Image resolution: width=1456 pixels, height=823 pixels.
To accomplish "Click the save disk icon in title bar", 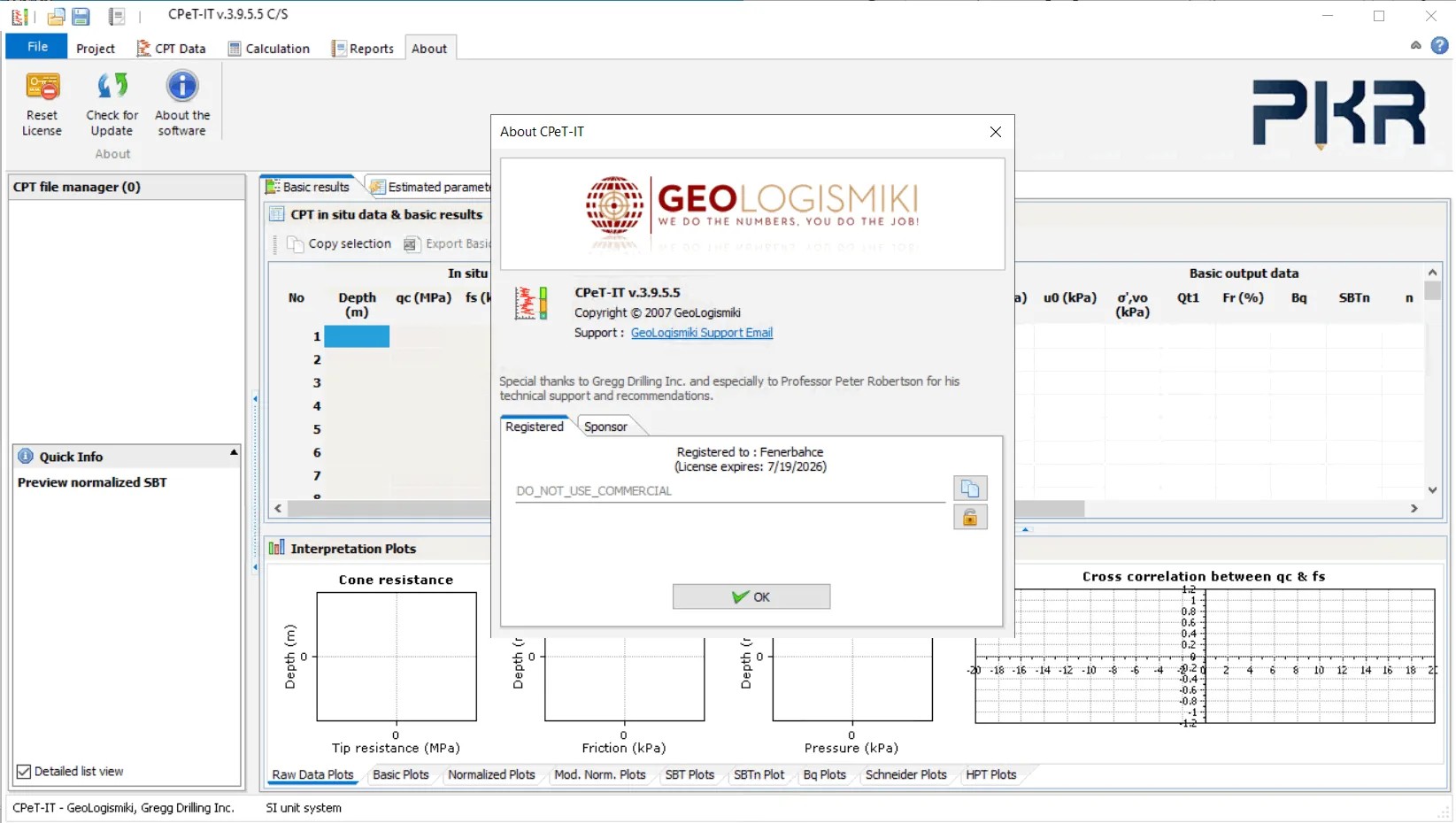I will coord(81,16).
